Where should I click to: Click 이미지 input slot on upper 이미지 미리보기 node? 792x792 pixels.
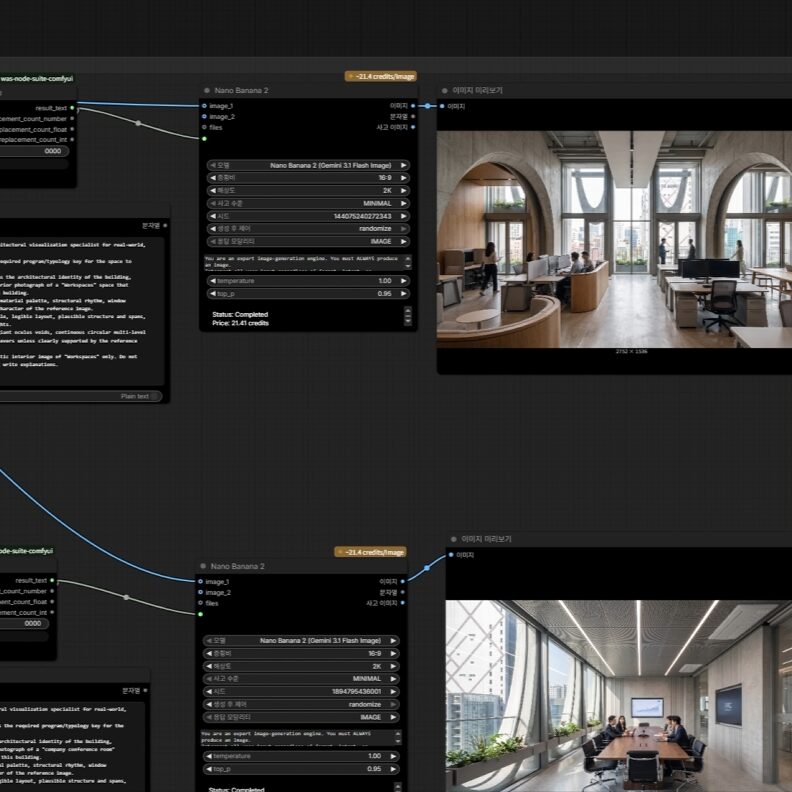click(x=442, y=106)
